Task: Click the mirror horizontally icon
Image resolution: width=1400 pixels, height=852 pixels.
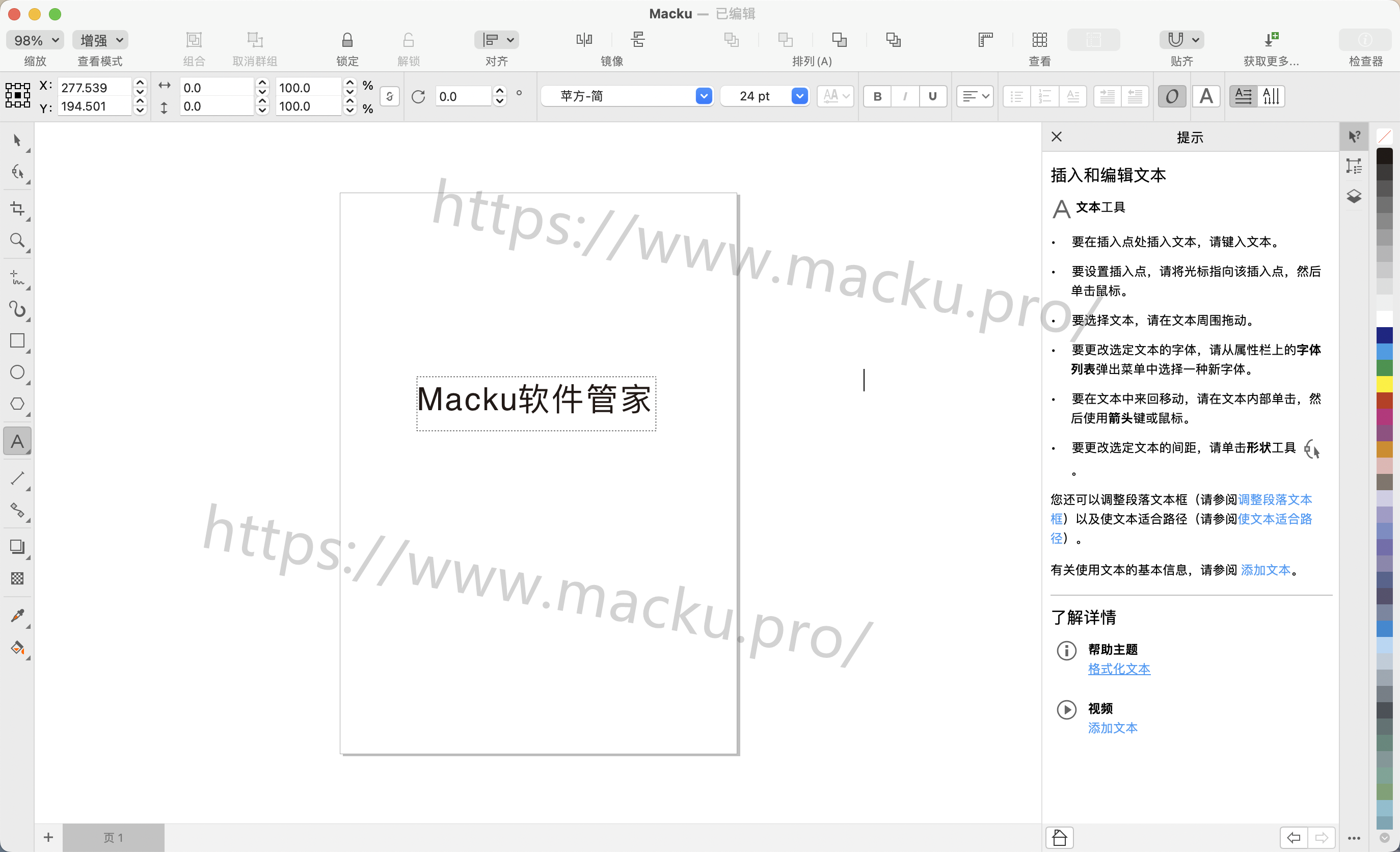Action: [584, 40]
